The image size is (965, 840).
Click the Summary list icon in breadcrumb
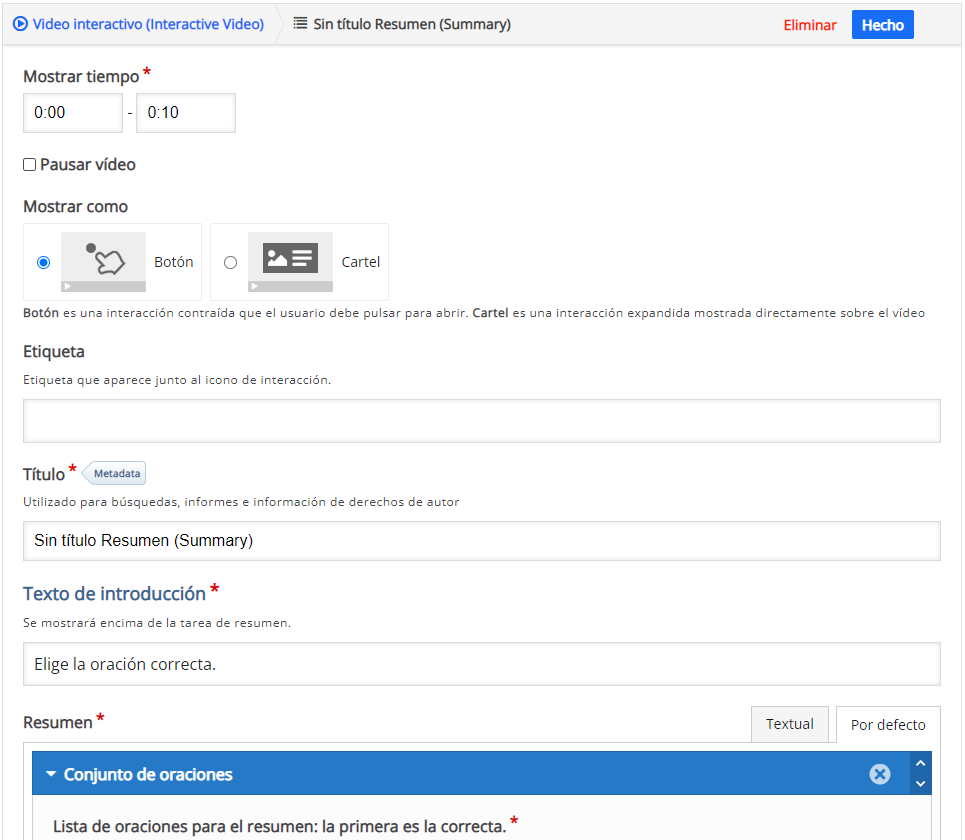tap(300, 24)
